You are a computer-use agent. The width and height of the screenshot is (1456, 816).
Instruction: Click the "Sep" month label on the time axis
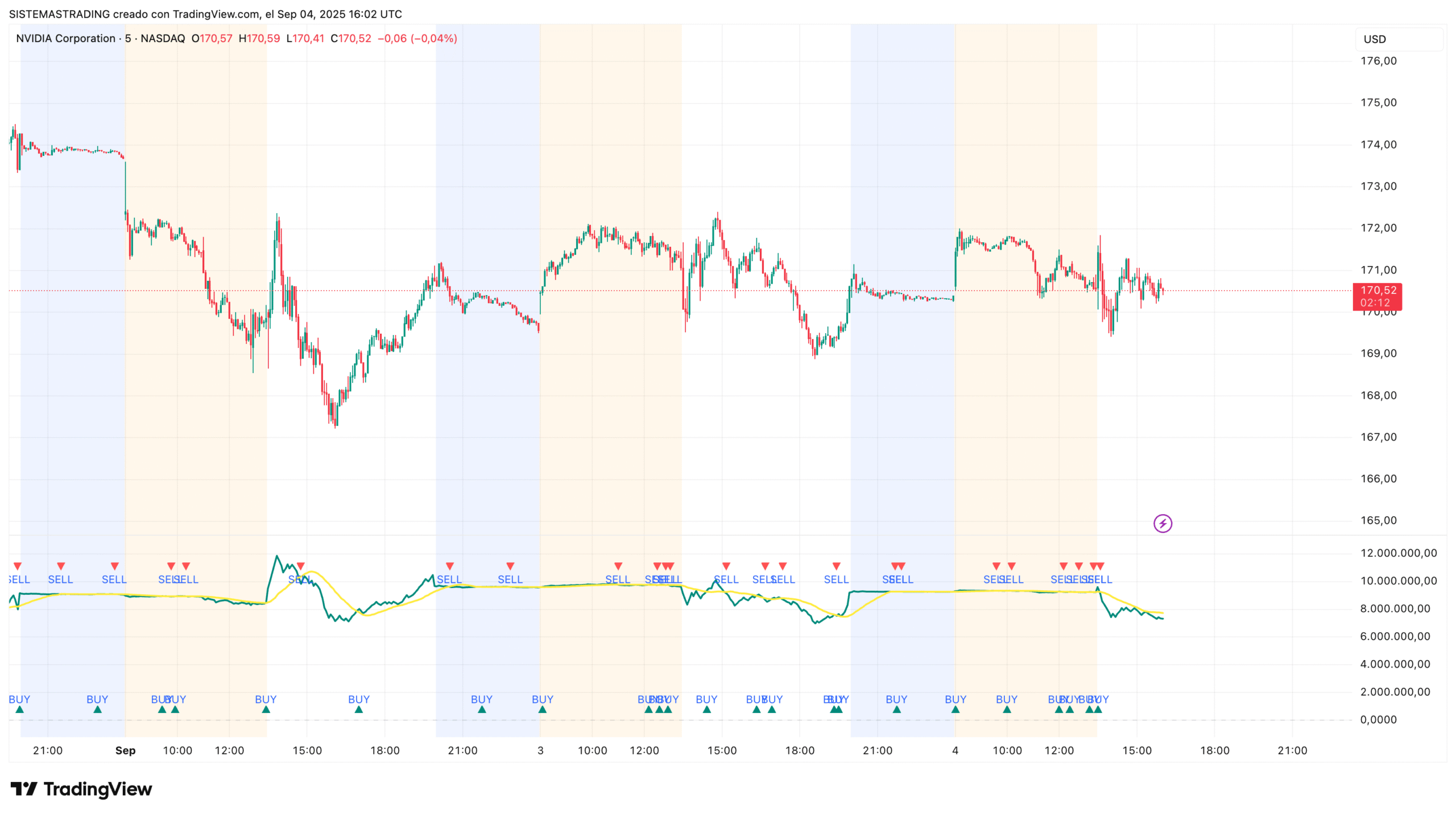click(x=126, y=750)
